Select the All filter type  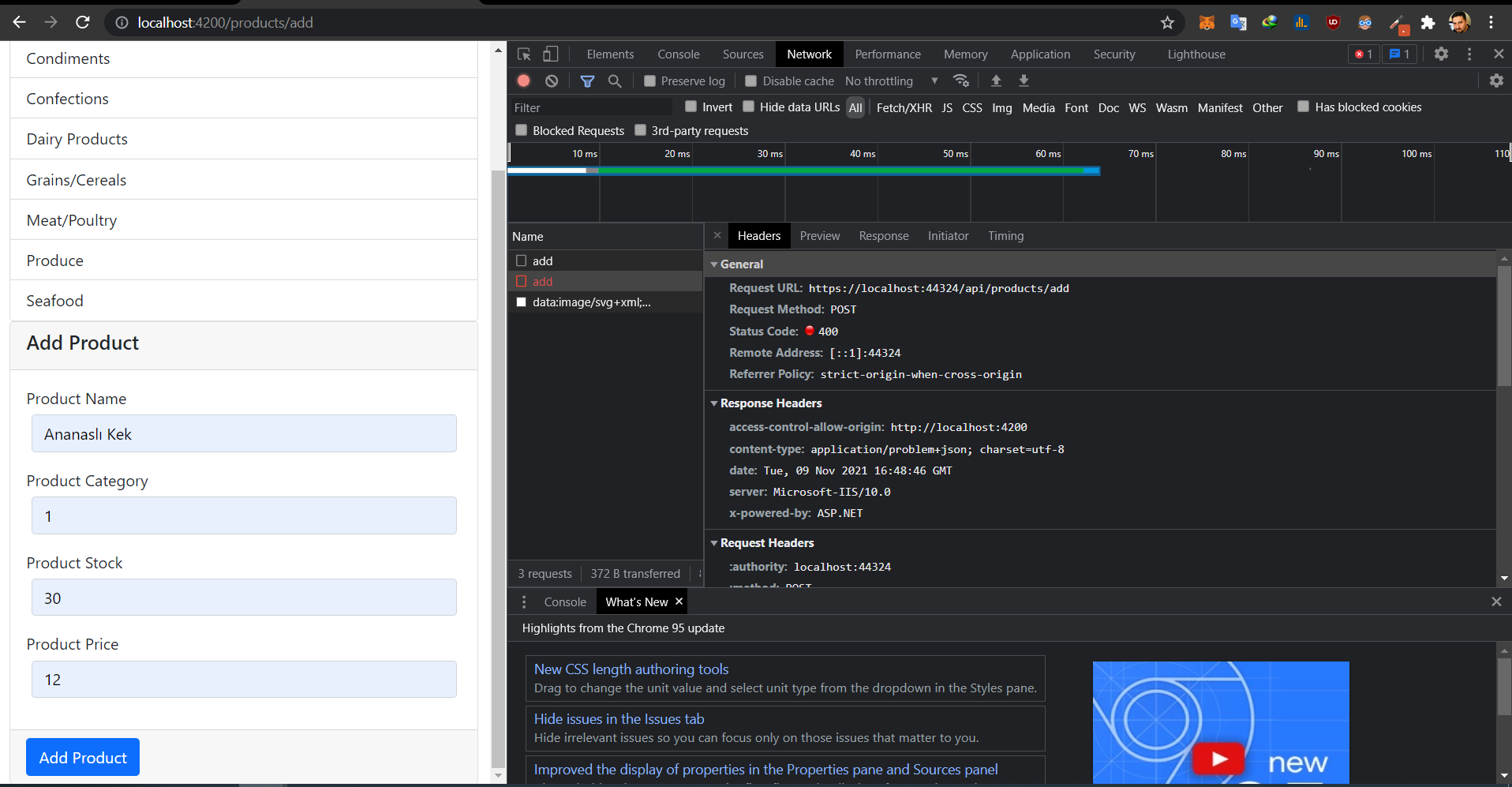[x=855, y=107]
